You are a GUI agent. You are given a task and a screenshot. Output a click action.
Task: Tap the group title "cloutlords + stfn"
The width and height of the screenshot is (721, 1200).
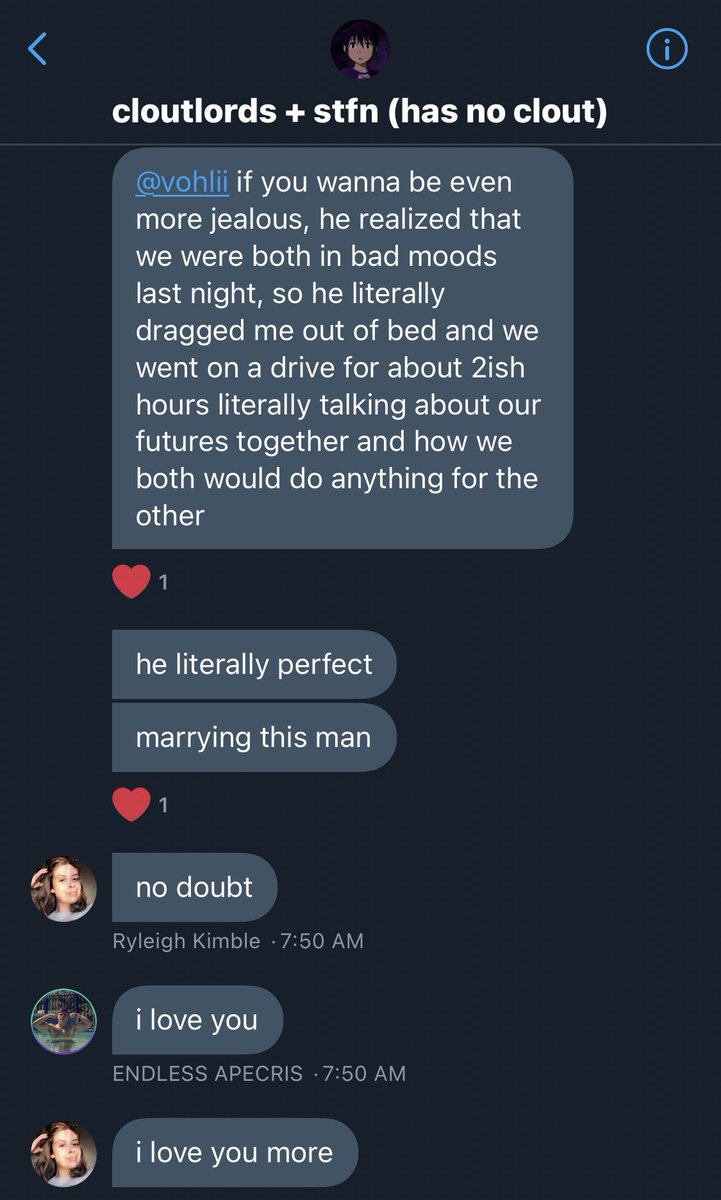coord(360,110)
